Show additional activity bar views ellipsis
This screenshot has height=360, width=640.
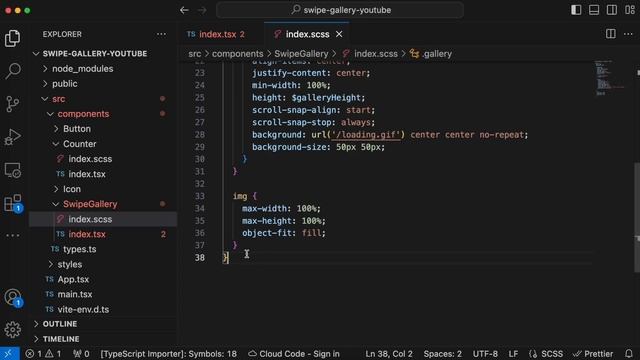12,235
